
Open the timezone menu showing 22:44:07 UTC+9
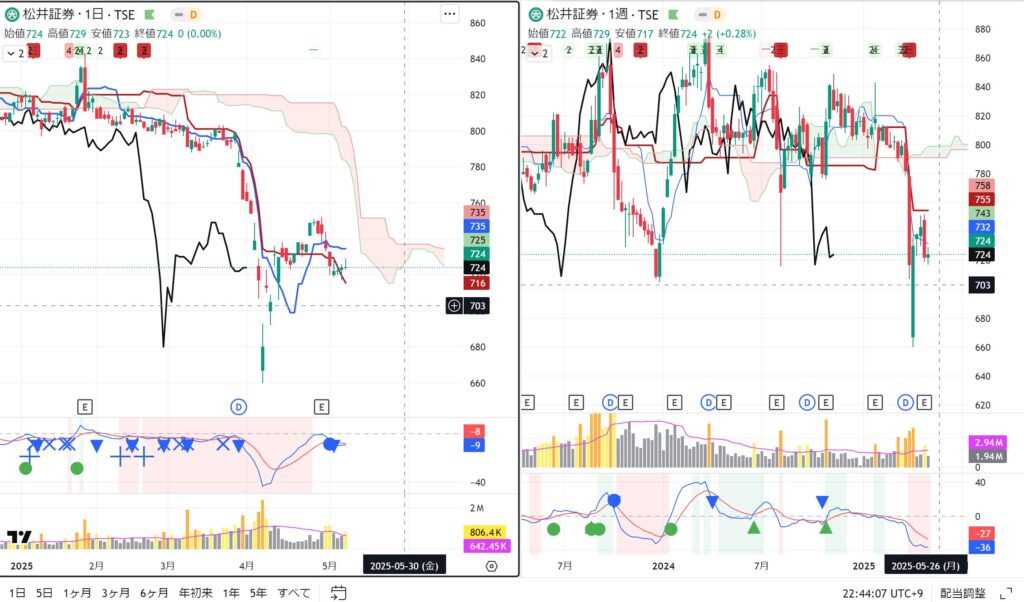click(882, 593)
